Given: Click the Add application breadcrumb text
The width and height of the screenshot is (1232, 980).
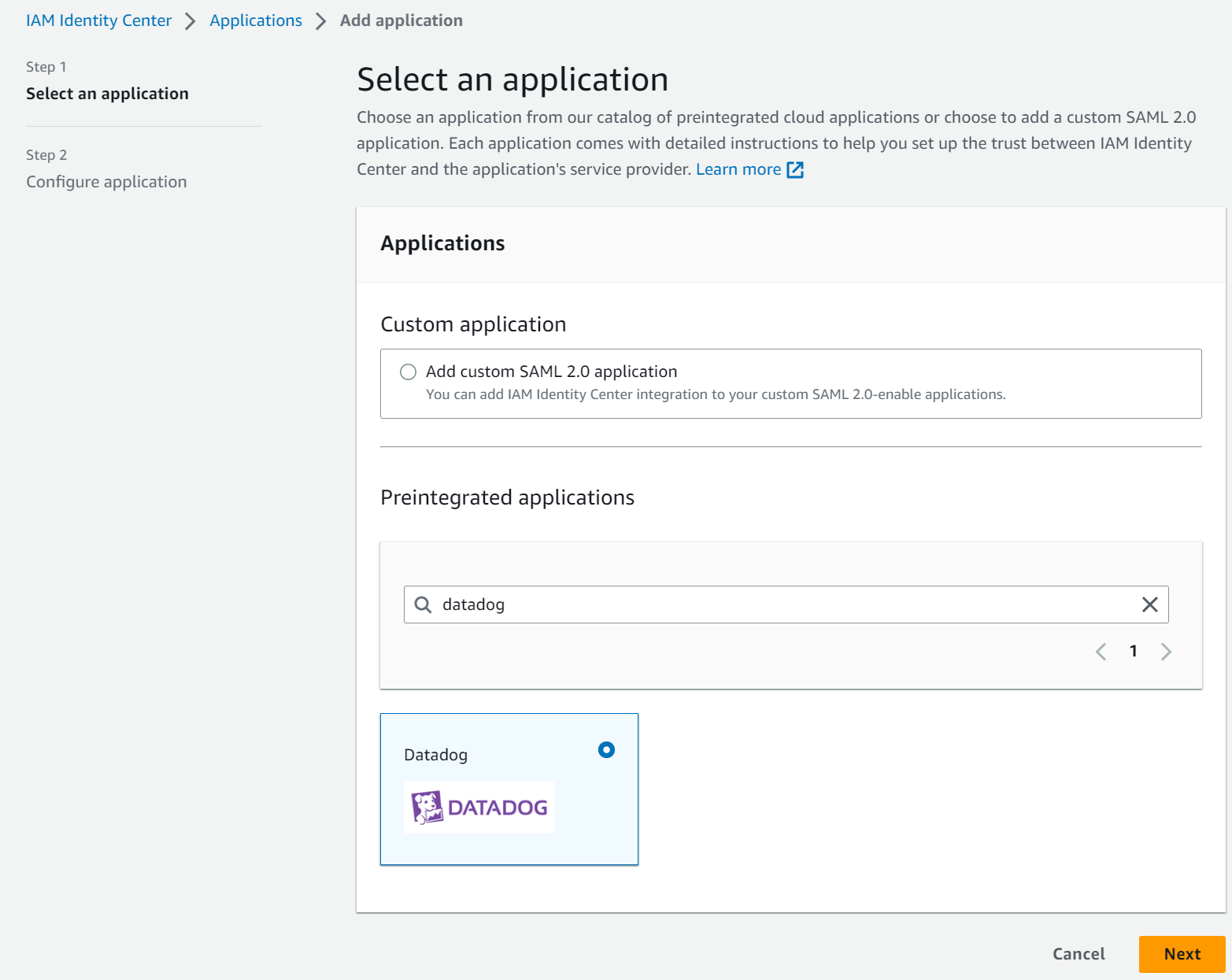Looking at the screenshot, I should tap(401, 20).
